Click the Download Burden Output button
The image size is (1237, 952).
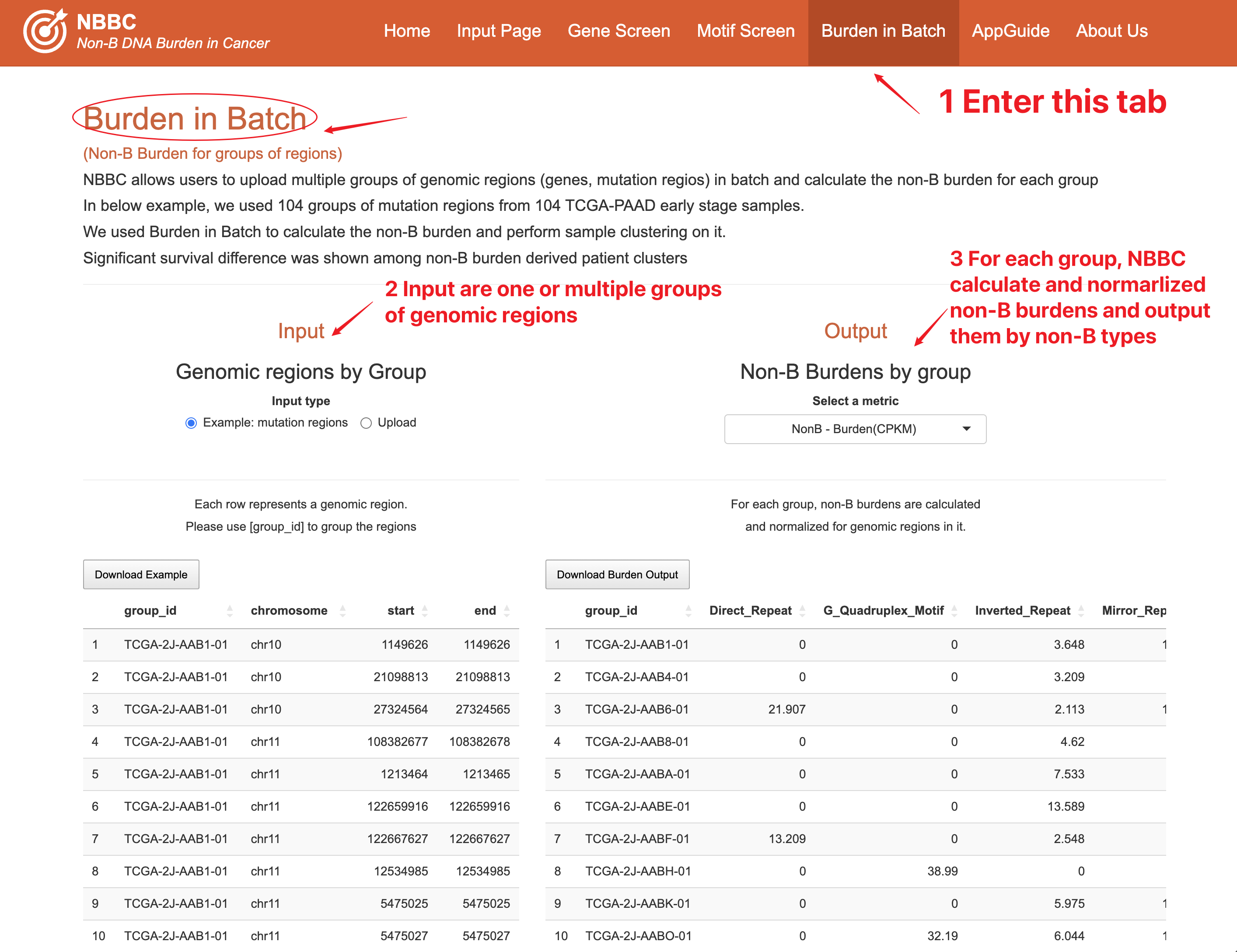[617, 574]
